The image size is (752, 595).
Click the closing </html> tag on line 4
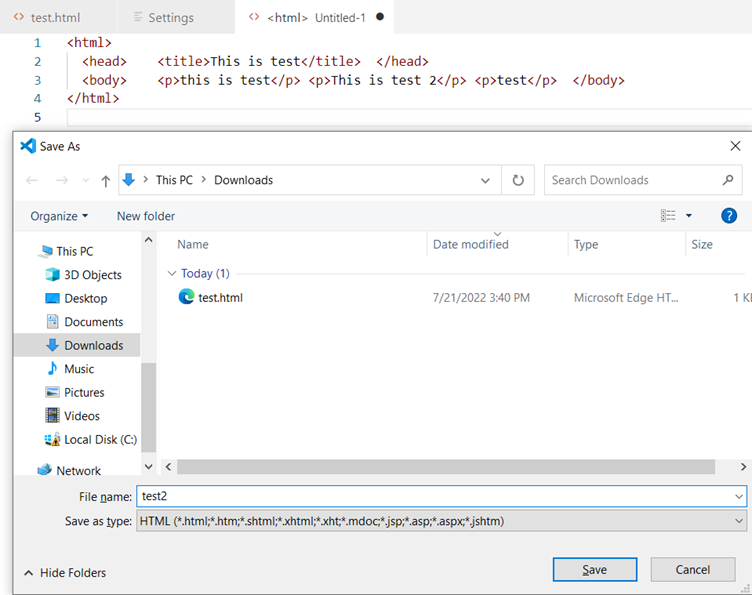point(93,98)
